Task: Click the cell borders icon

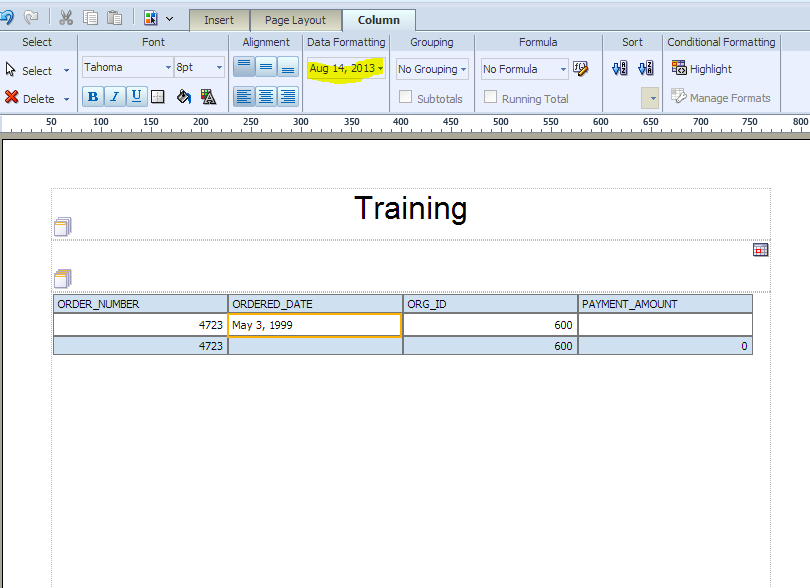Action: pyautogui.click(x=158, y=97)
